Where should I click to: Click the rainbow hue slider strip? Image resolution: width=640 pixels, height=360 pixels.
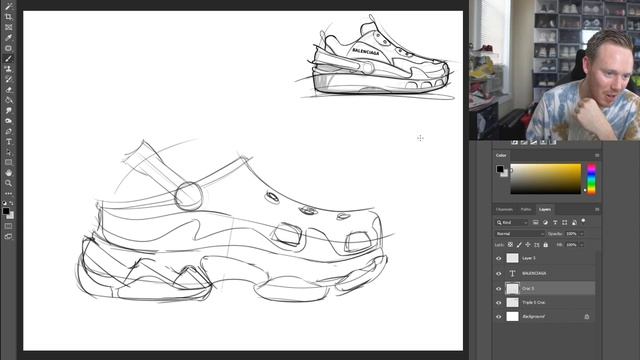(x=591, y=179)
